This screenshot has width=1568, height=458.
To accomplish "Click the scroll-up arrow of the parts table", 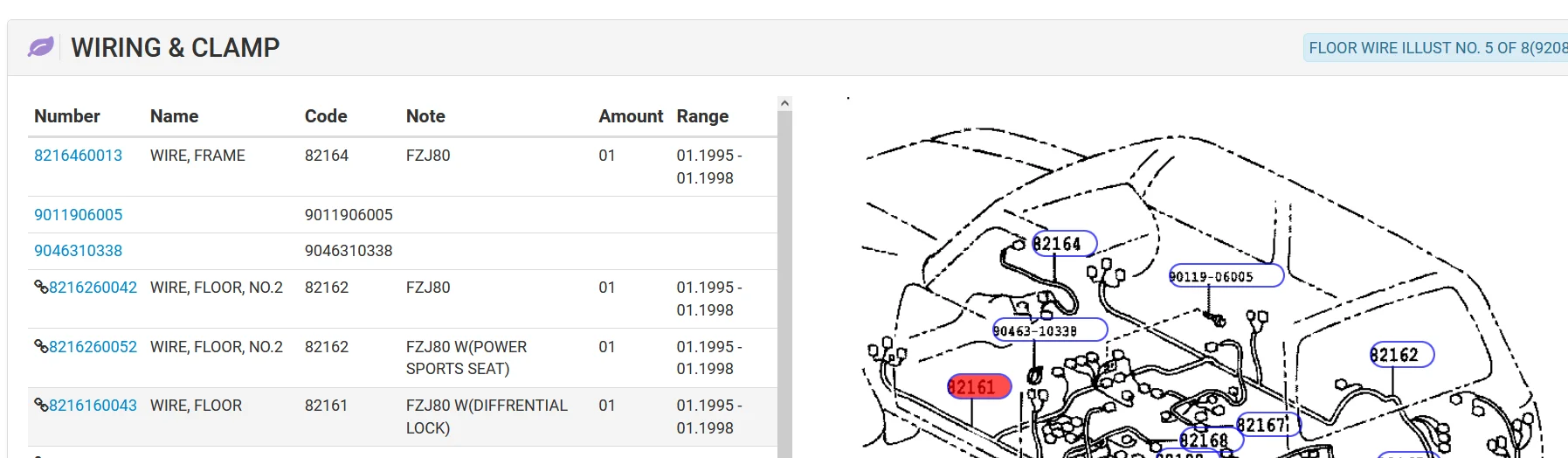I will [784, 103].
